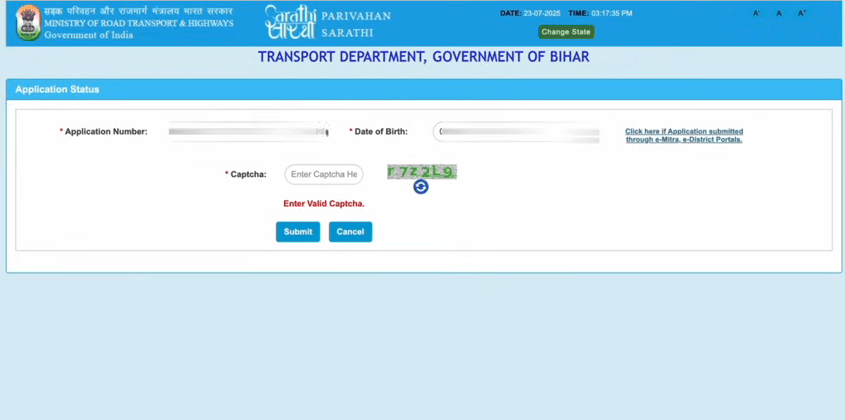Decrease font size with A- icon

(x=757, y=13)
